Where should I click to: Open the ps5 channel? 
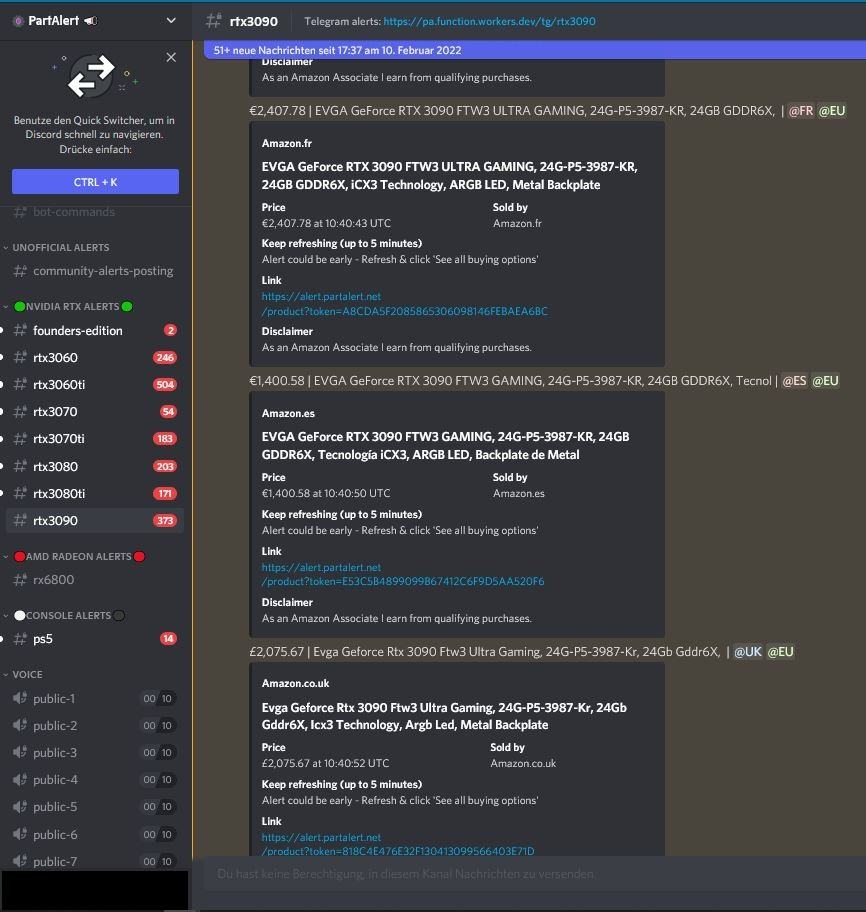(95, 639)
